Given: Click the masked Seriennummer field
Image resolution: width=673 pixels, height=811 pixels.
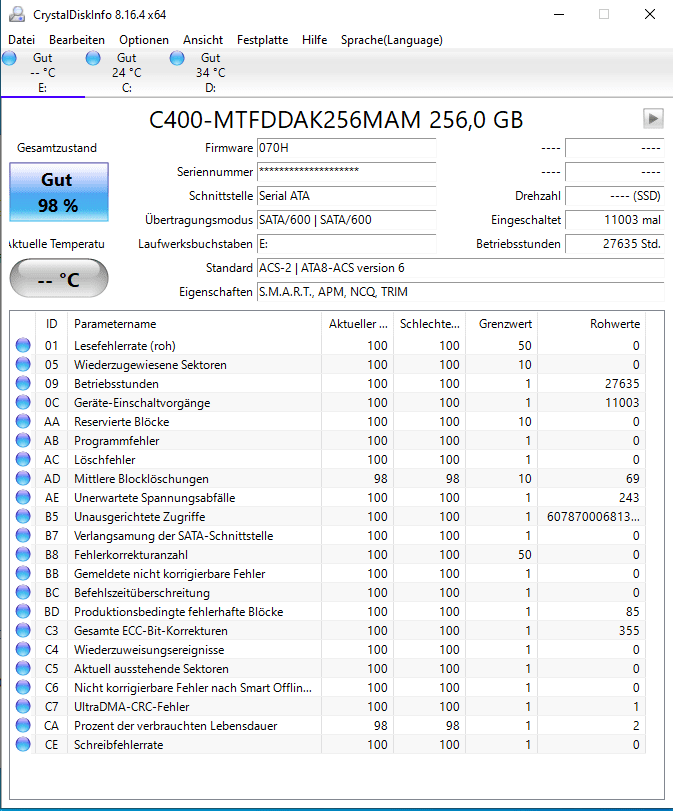Looking at the screenshot, I should point(347,172).
